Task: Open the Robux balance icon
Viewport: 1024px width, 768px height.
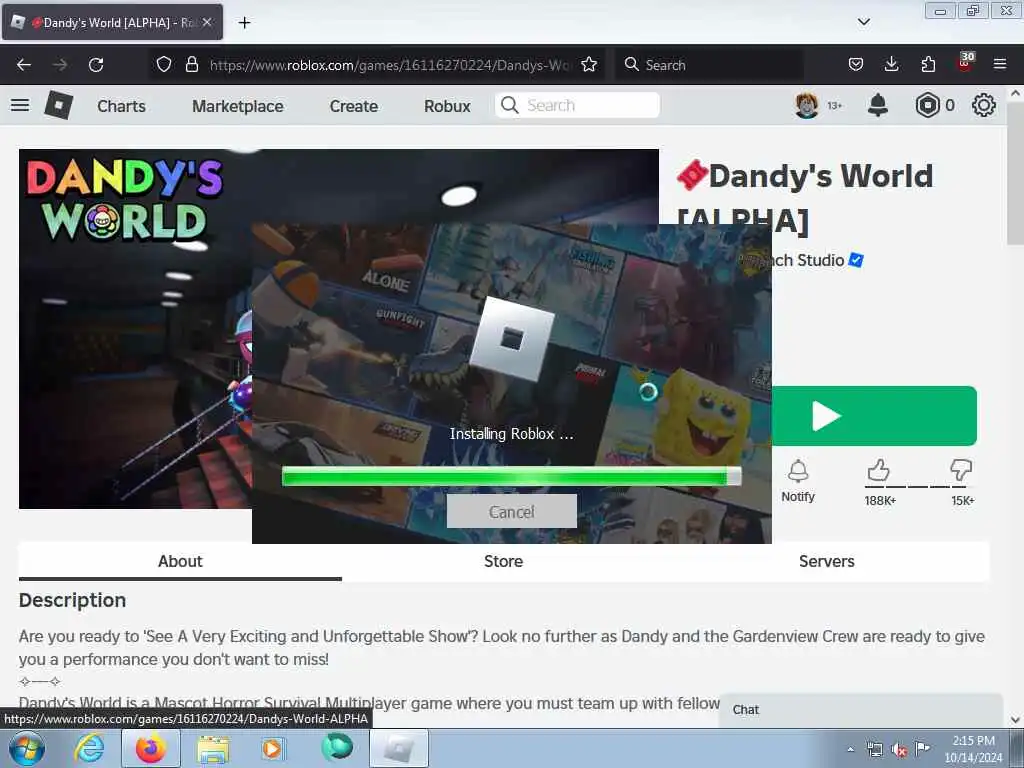Action: click(927, 105)
